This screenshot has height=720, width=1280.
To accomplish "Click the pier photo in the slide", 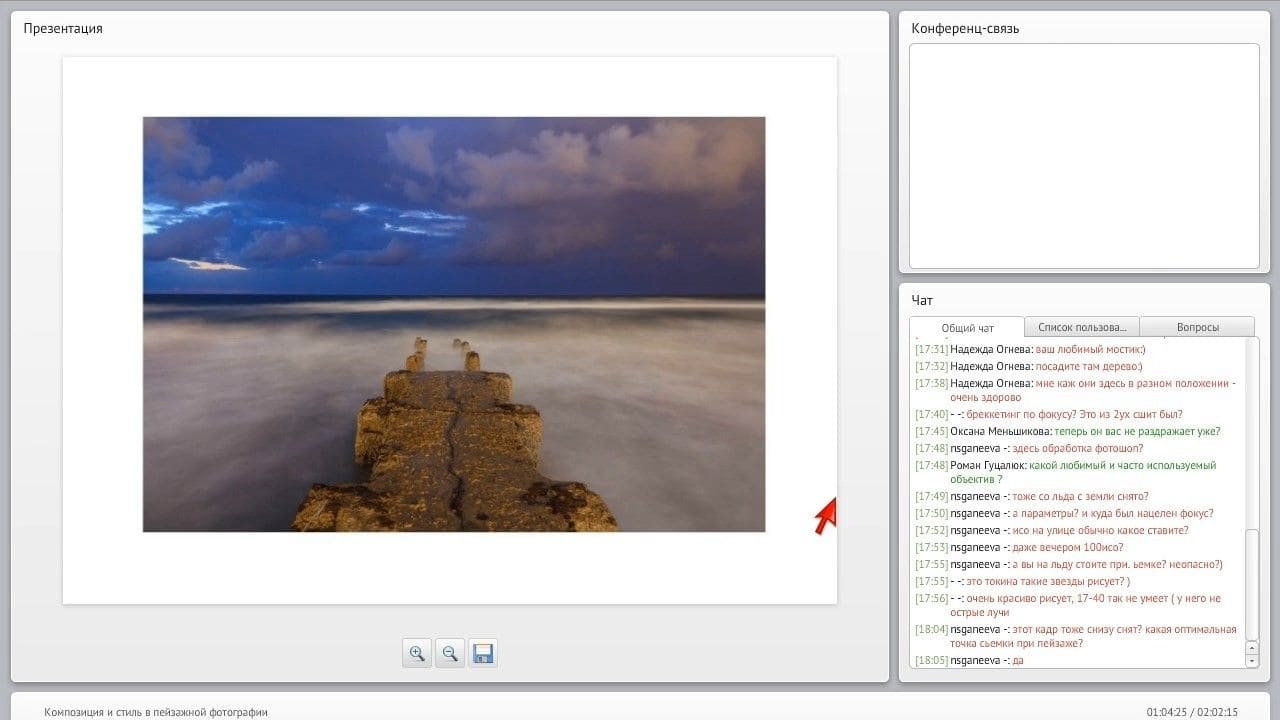I will point(454,324).
